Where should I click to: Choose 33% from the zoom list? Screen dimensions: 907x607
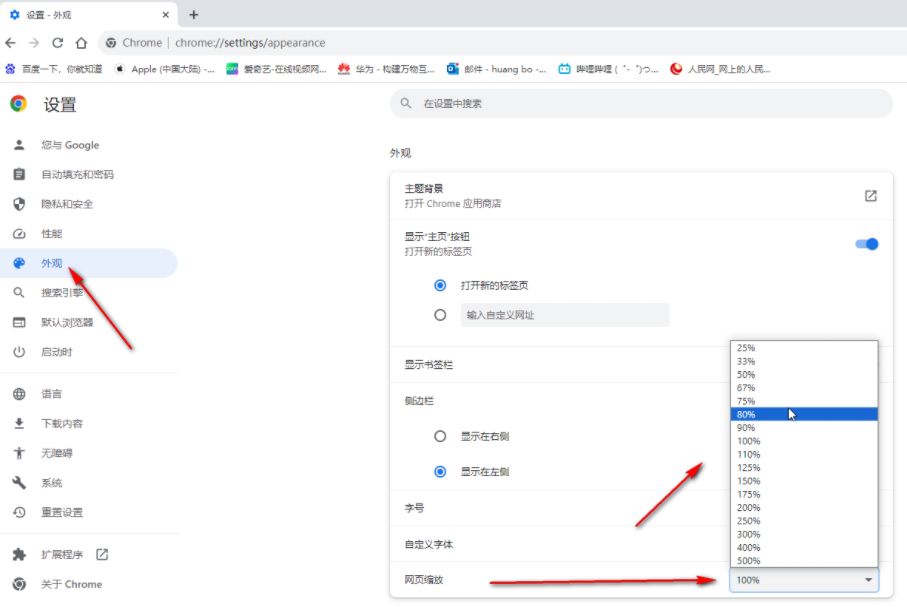tap(804, 361)
